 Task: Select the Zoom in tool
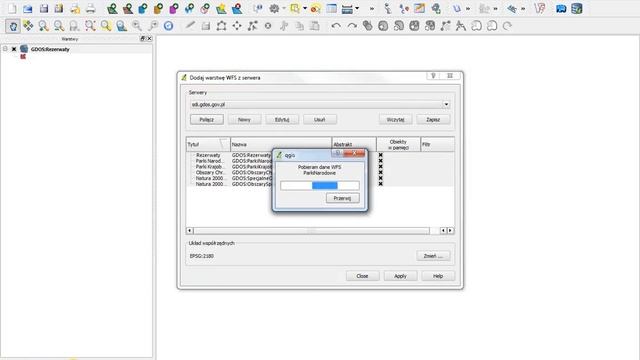coord(43,26)
